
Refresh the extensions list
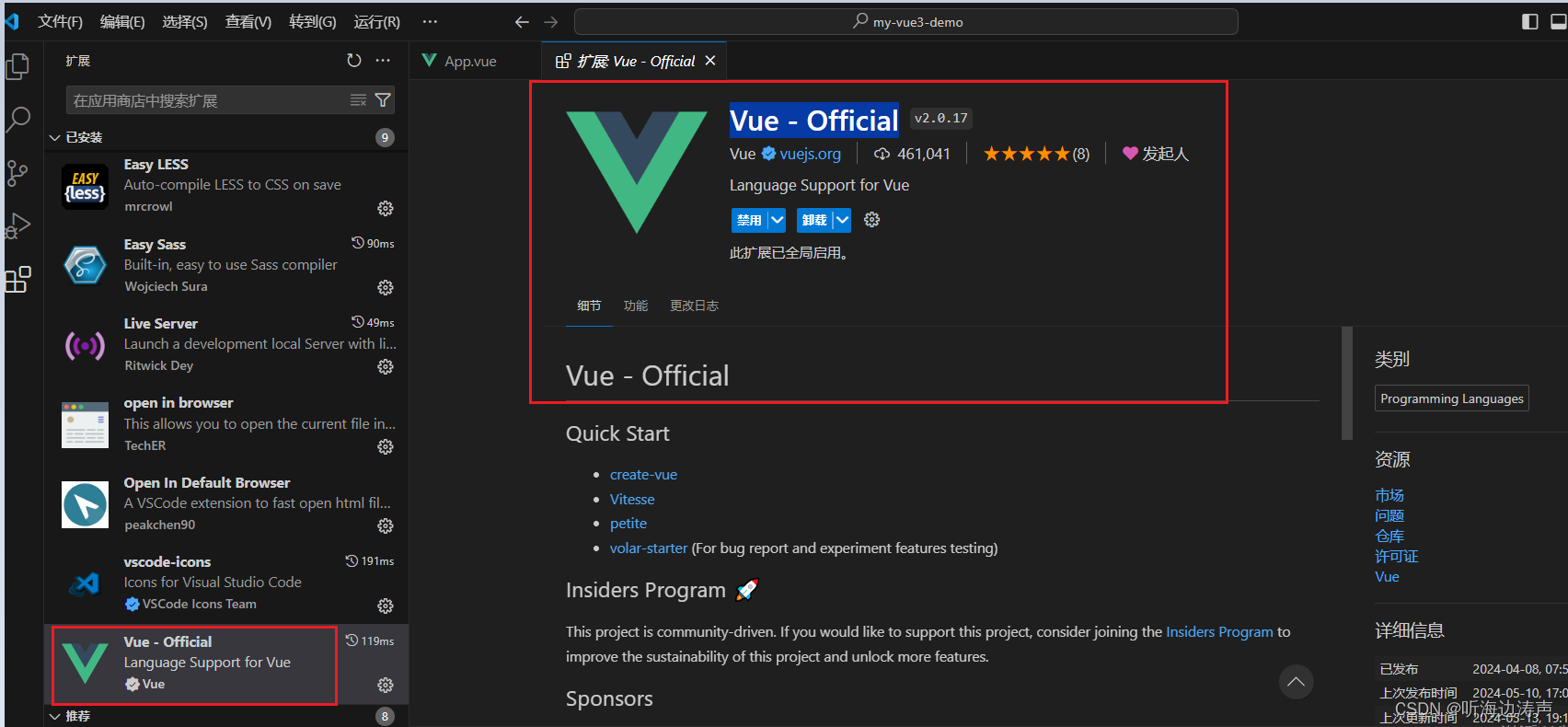pos(354,61)
